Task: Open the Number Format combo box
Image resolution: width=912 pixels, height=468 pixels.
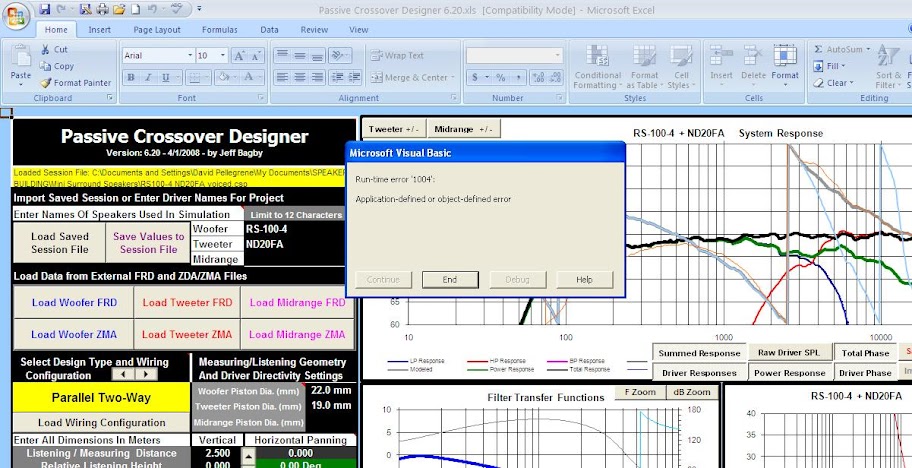Action: pyautogui.click(x=514, y=56)
